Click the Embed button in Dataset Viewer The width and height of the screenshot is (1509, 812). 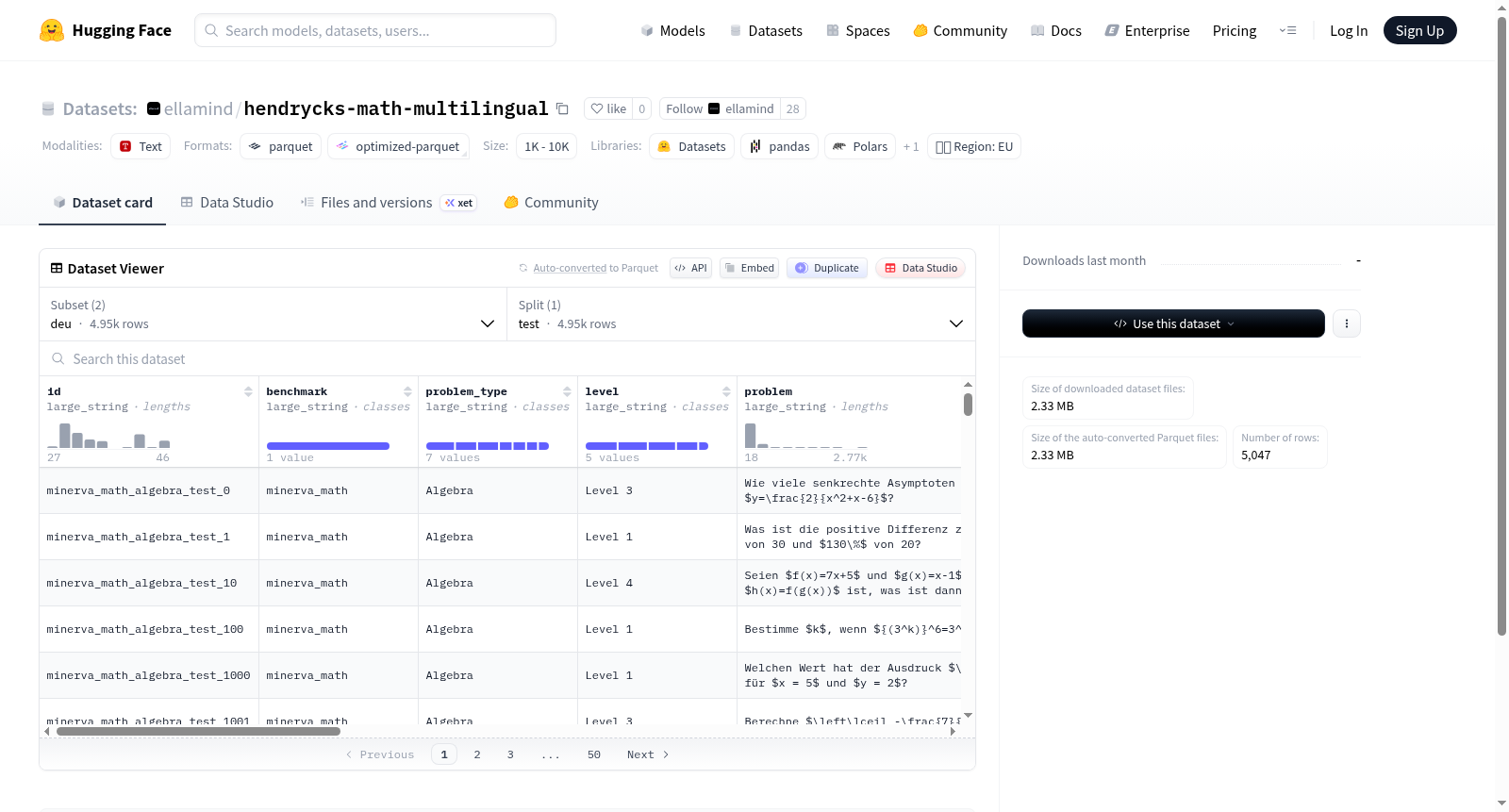750,268
